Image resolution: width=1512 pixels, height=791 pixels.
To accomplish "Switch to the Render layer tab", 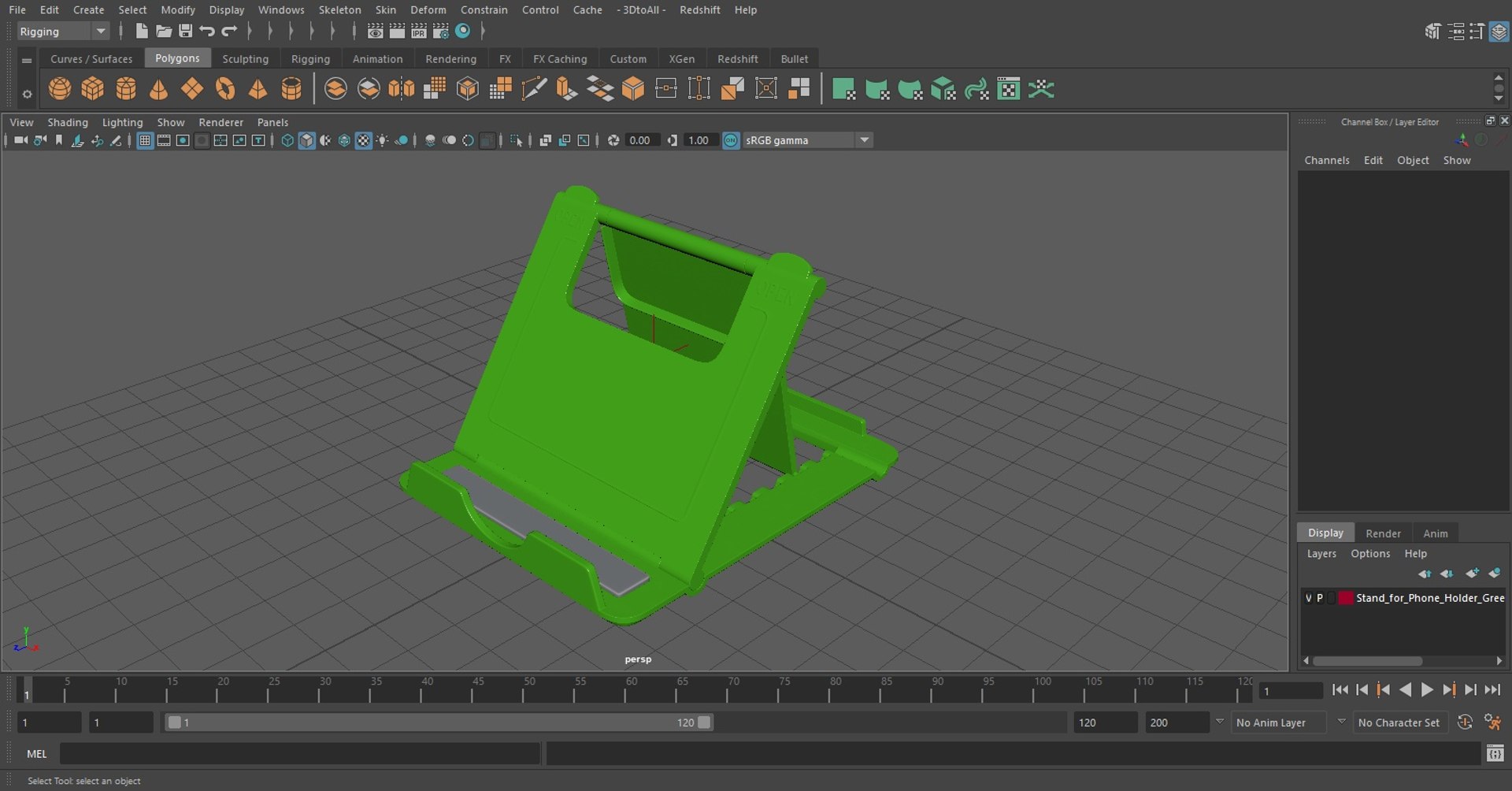I will click(x=1383, y=533).
